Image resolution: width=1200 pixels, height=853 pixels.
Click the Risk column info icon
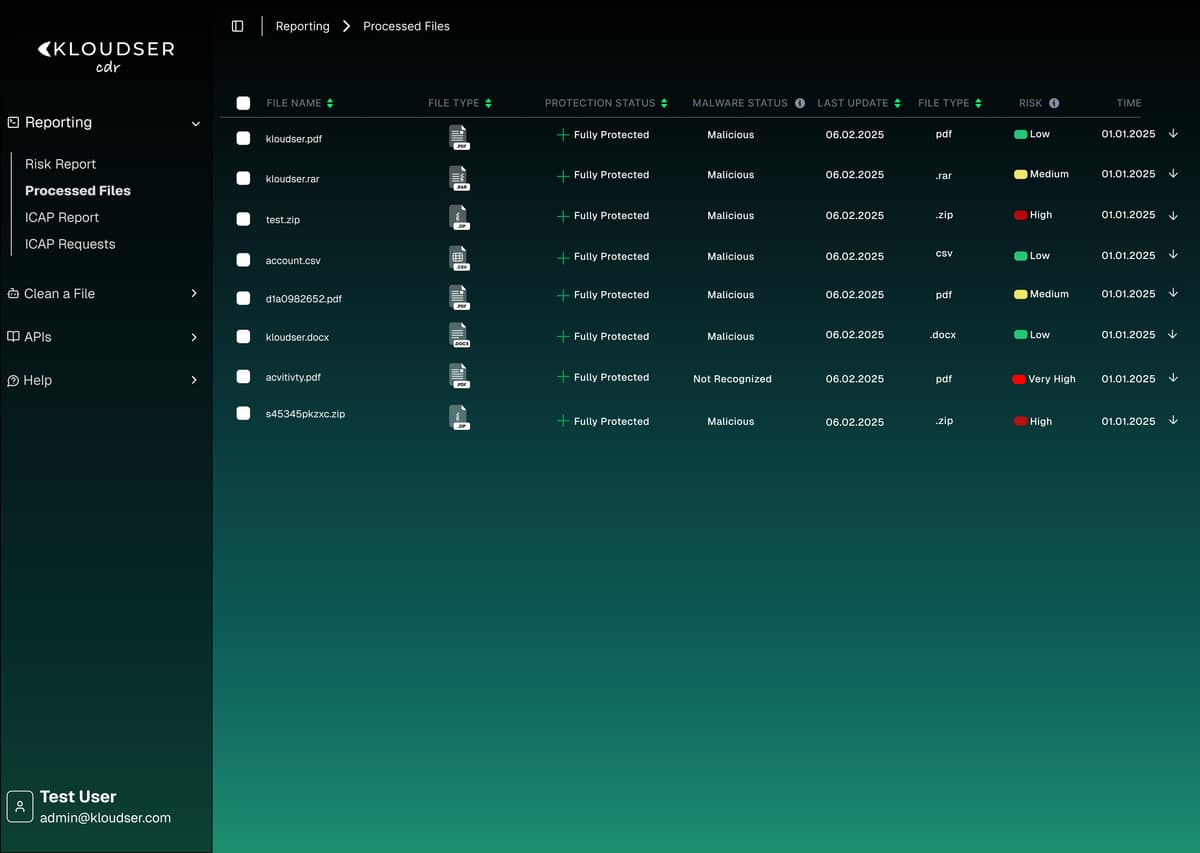click(x=1054, y=103)
